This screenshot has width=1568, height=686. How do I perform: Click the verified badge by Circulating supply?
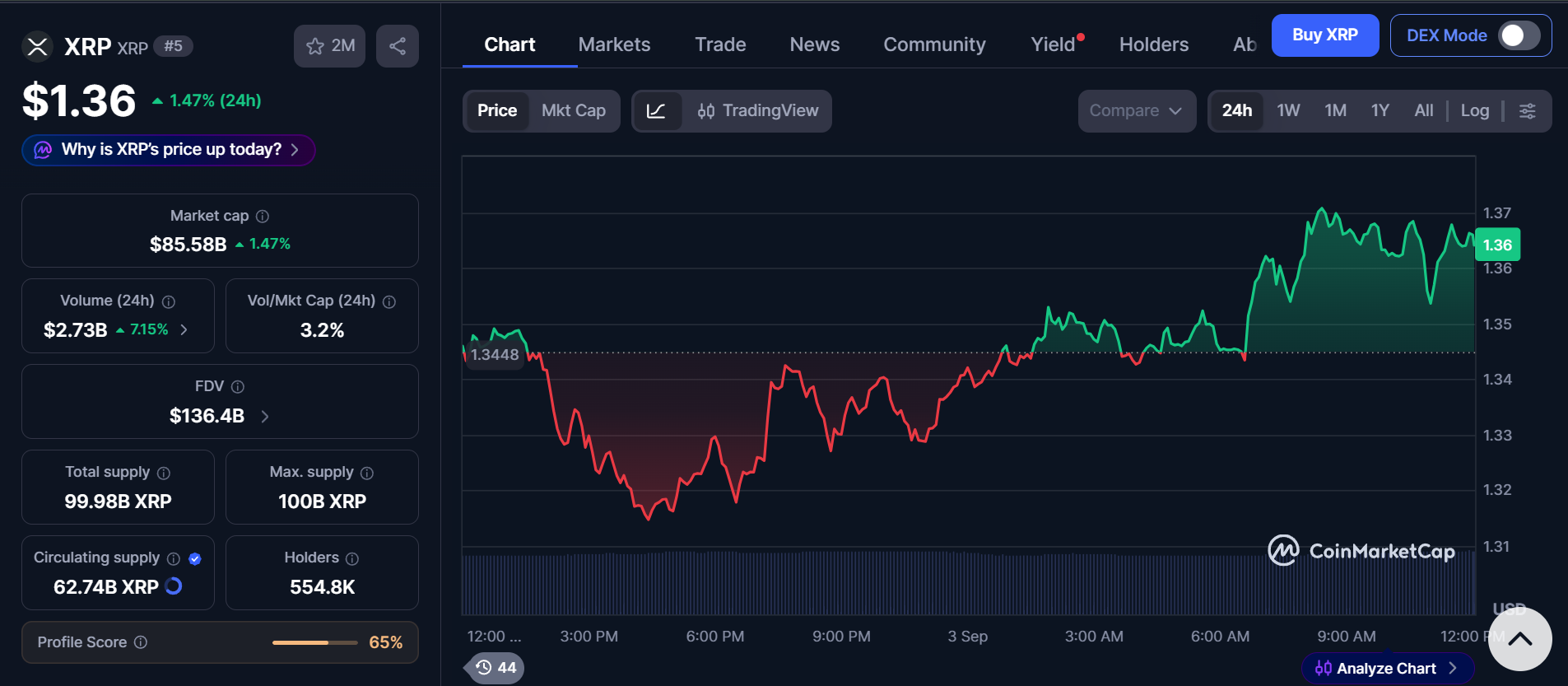[195, 559]
